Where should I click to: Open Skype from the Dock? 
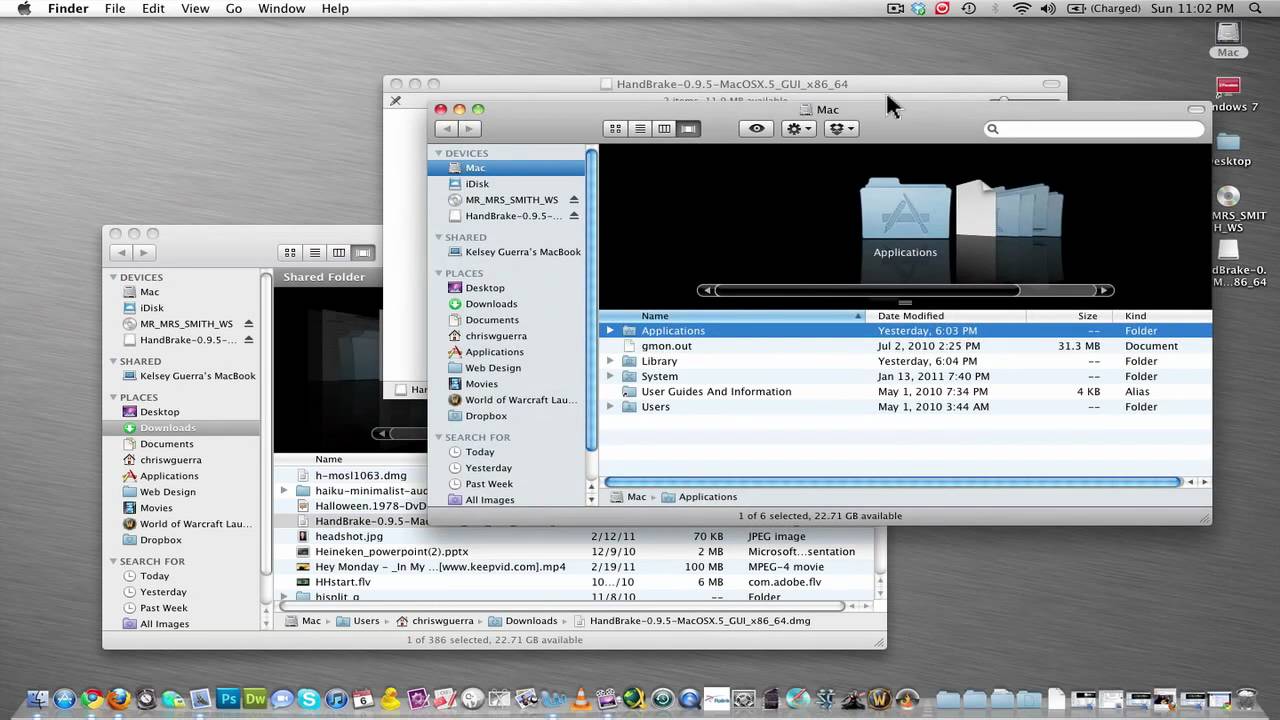309,699
